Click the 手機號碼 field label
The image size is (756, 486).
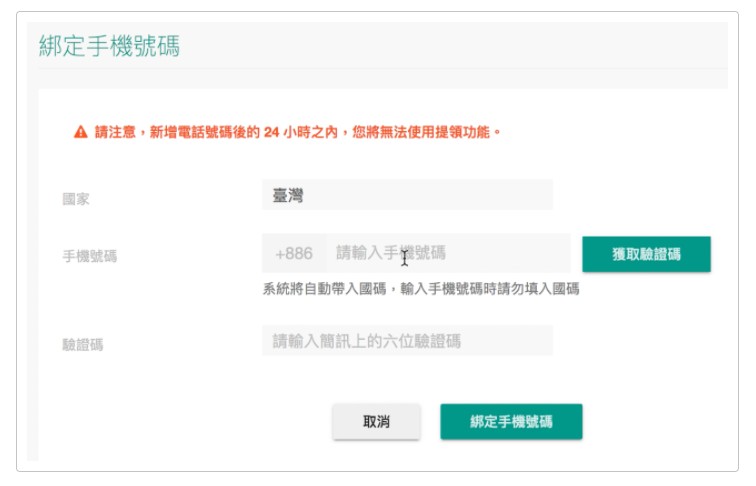click(x=90, y=256)
